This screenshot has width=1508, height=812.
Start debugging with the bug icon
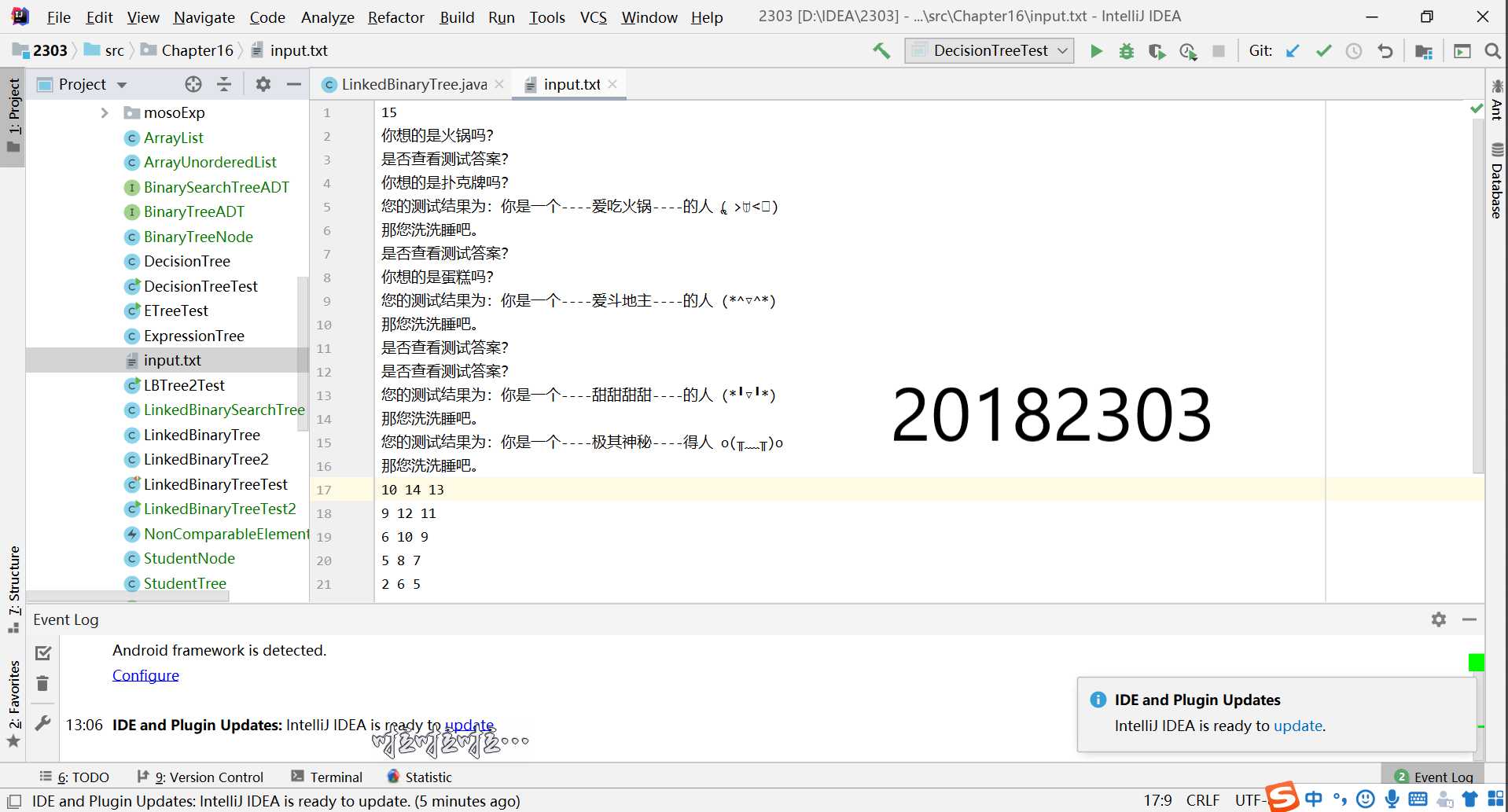1127,51
